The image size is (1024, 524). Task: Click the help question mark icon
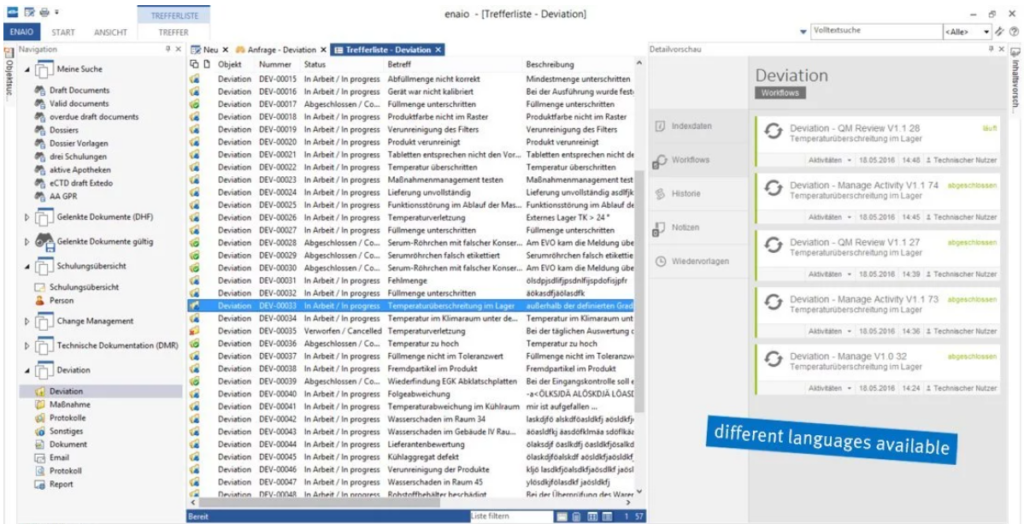pyautogui.click(x=1013, y=32)
